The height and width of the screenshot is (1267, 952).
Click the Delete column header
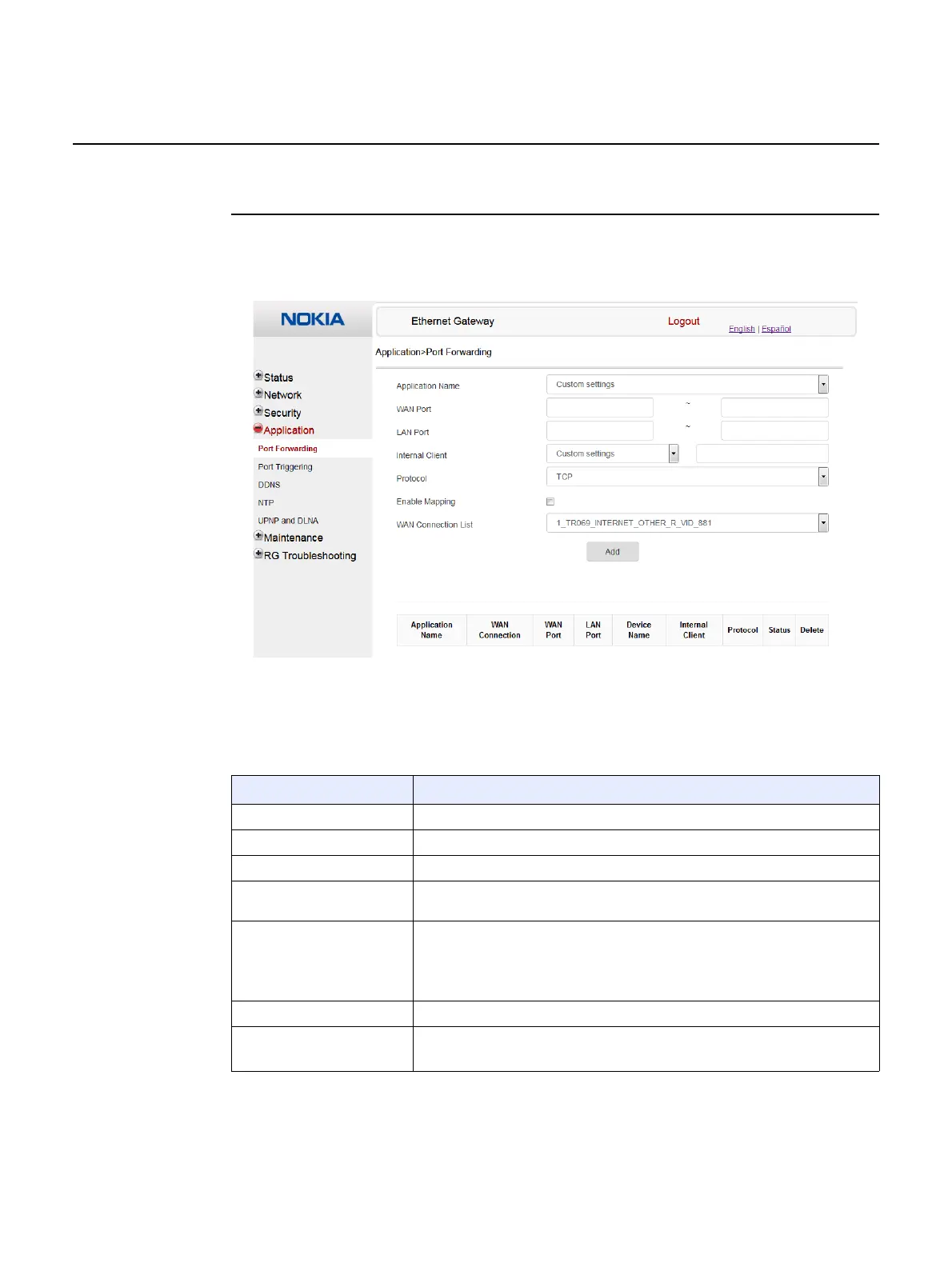pyautogui.click(x=812, y=630)
